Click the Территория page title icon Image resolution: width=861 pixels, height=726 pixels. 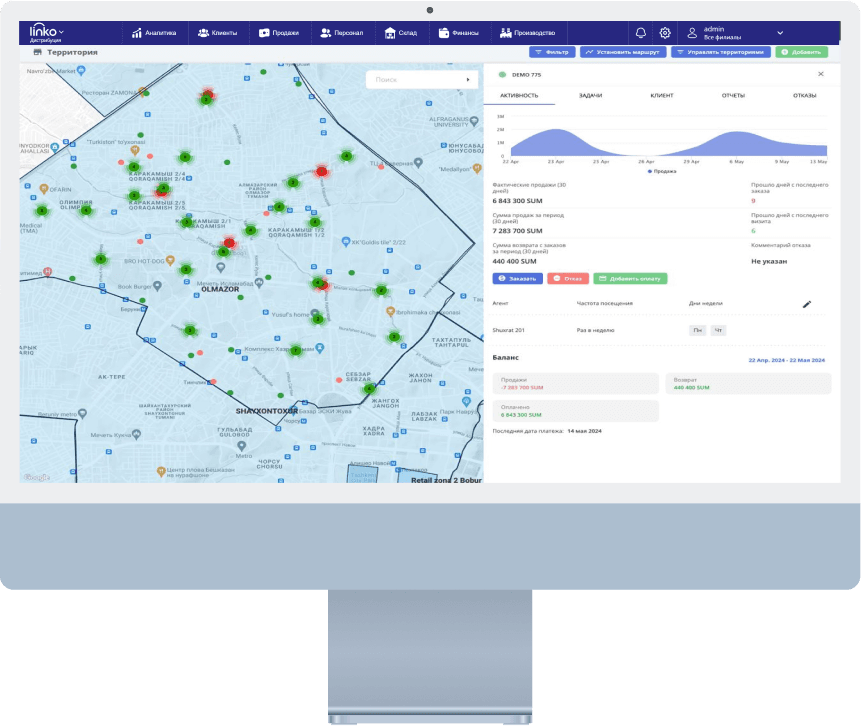click(38, 51)
